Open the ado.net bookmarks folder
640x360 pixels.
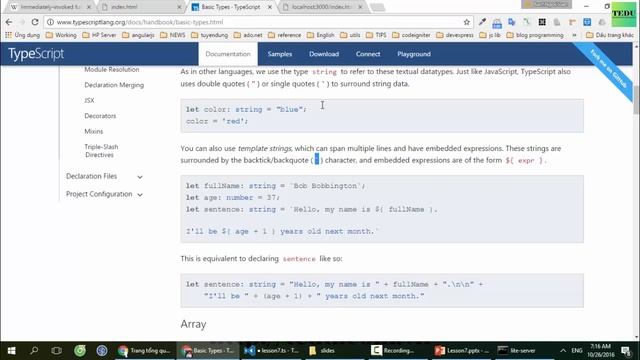click(x=248, y=35)
